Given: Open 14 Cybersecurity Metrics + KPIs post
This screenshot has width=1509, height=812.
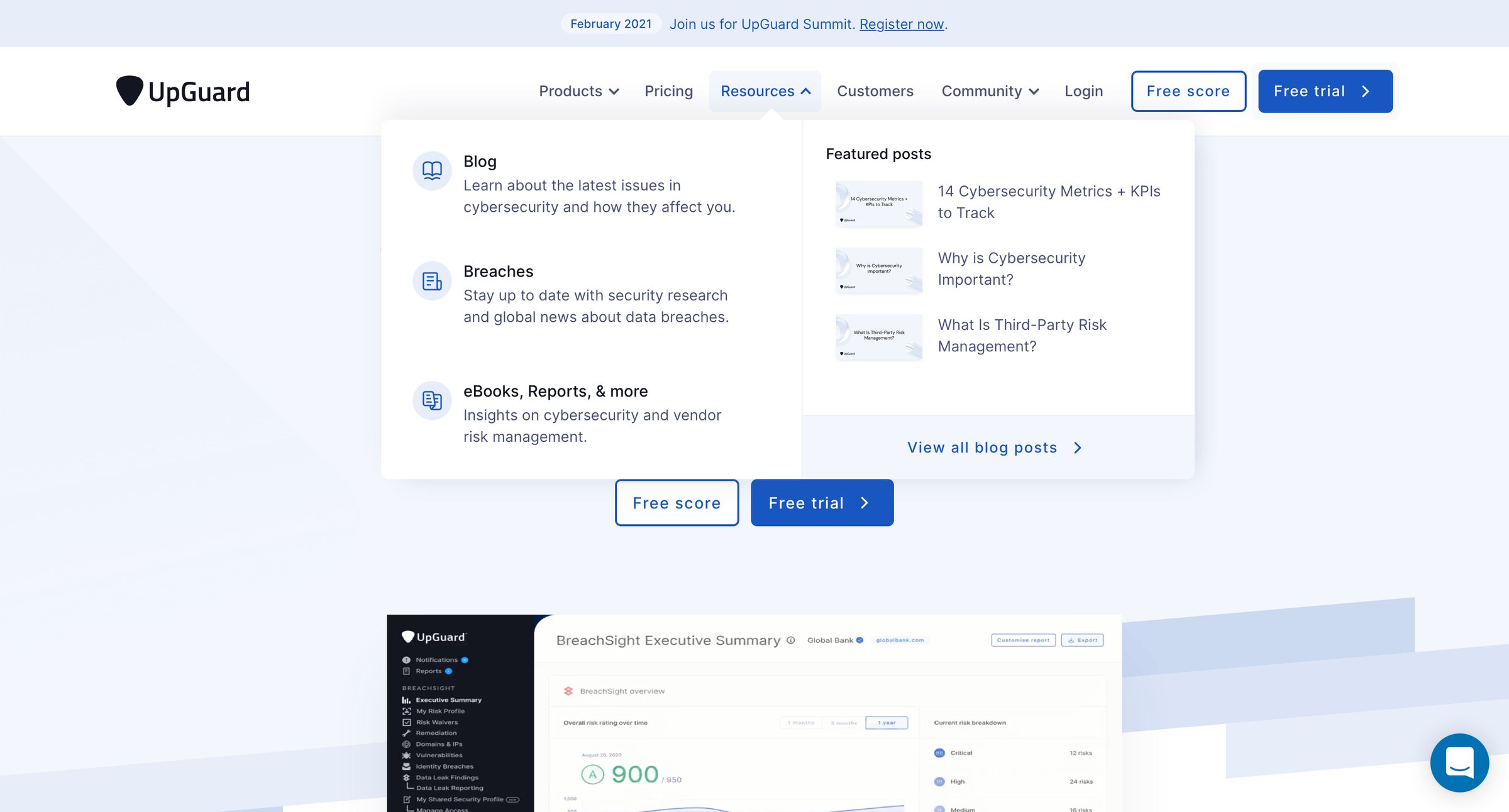Looking at the screenshot, I should 1049,202.
